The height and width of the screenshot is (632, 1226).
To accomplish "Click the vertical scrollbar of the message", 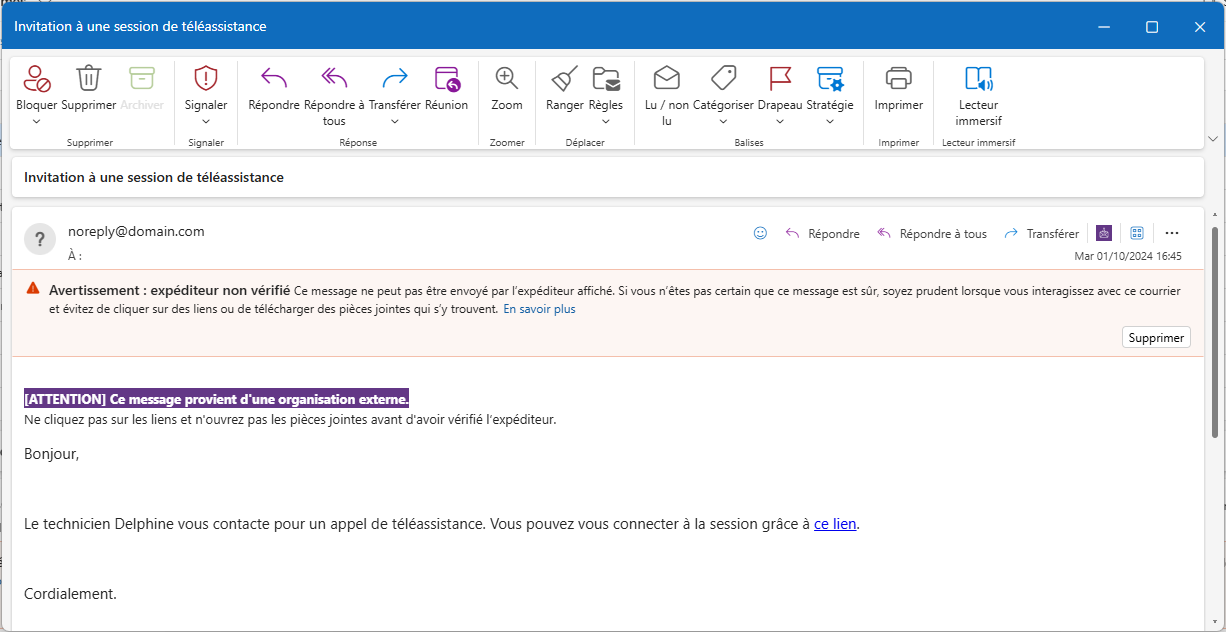I will click(x=1215, y=332).
